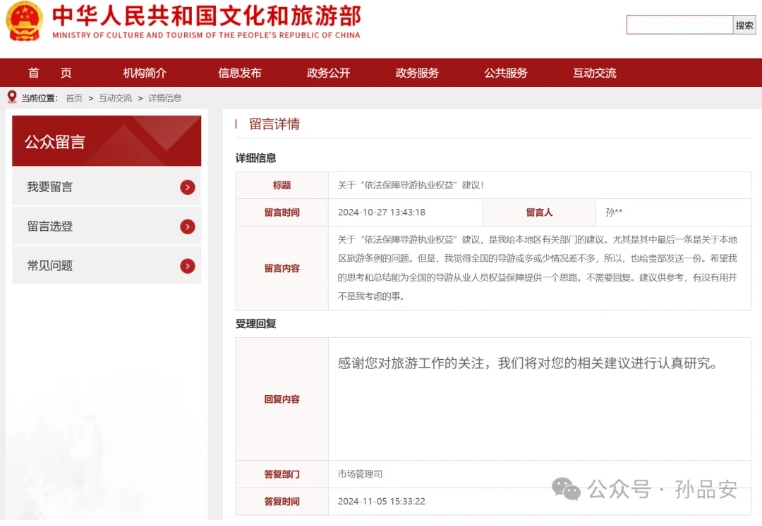Viewport: 762px width, 526px height.
Task: Click arrow icon beside 我要留言
Action: [187, 187]
